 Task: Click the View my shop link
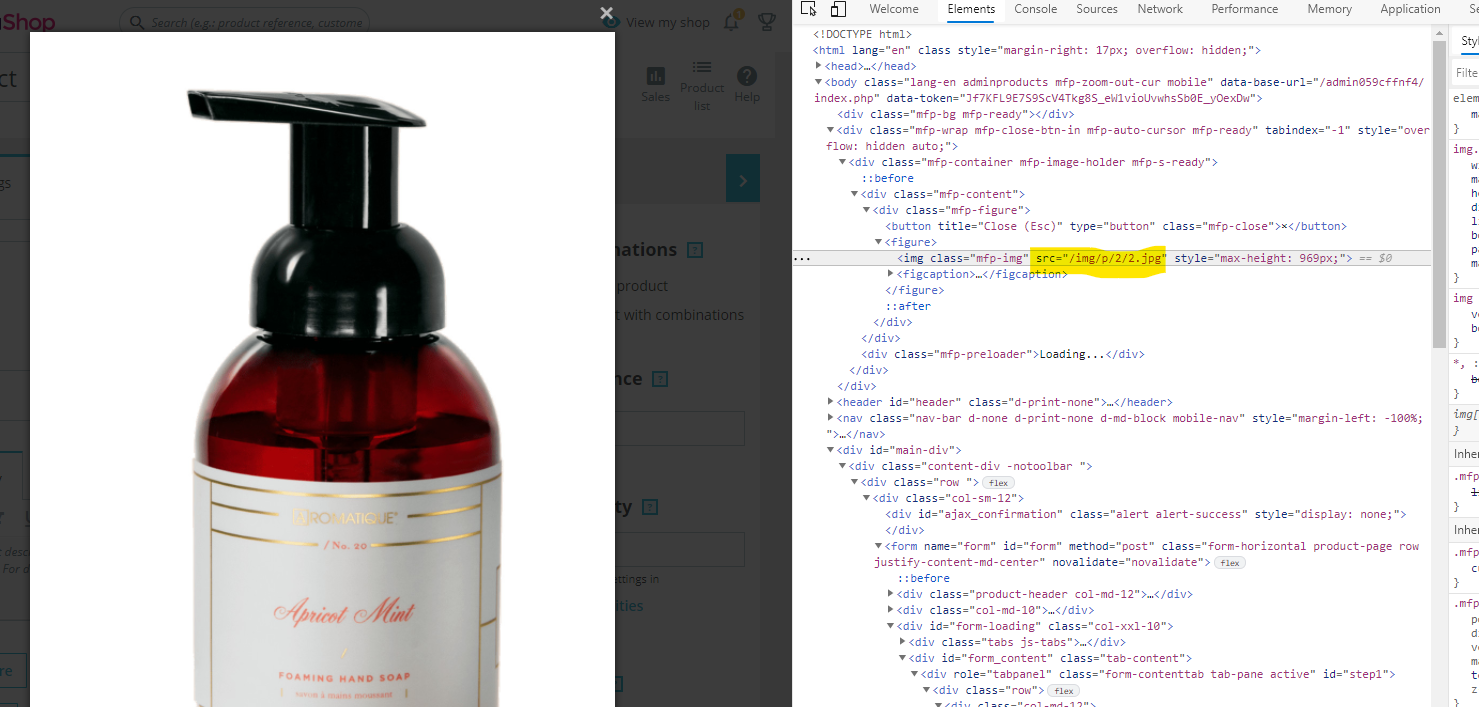(668, 22)
